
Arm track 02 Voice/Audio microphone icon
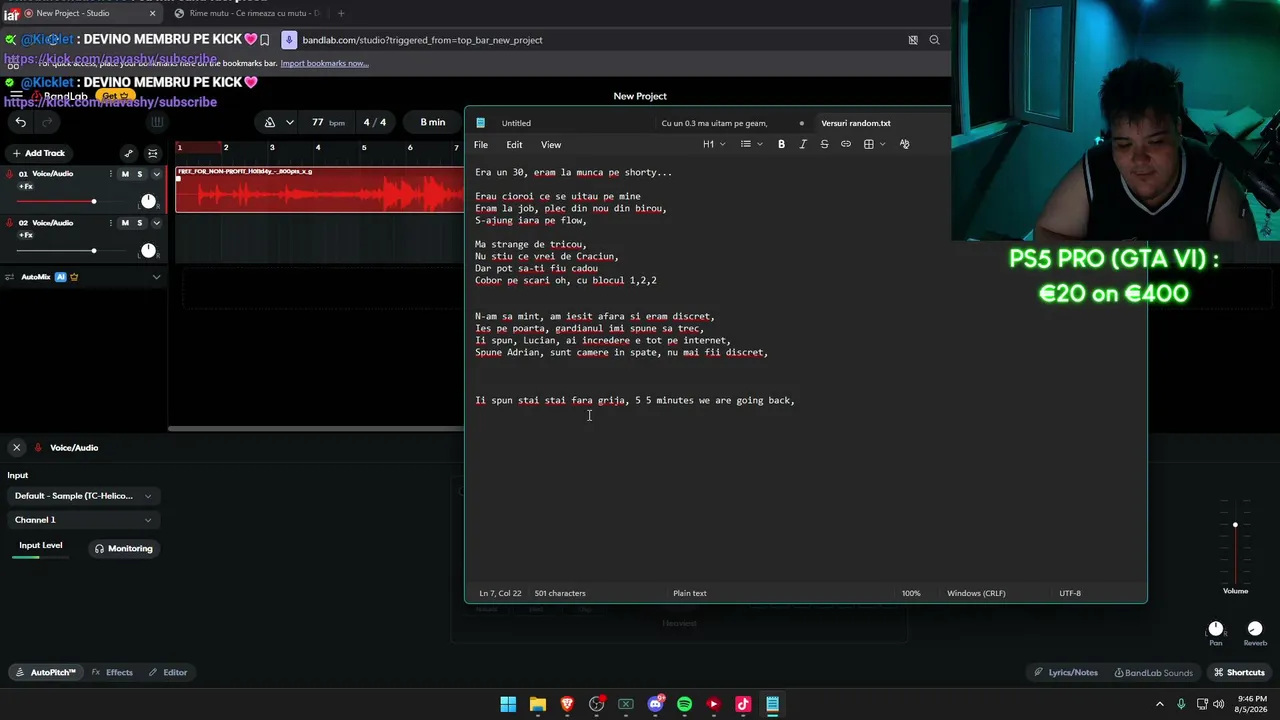coord(10,223)
